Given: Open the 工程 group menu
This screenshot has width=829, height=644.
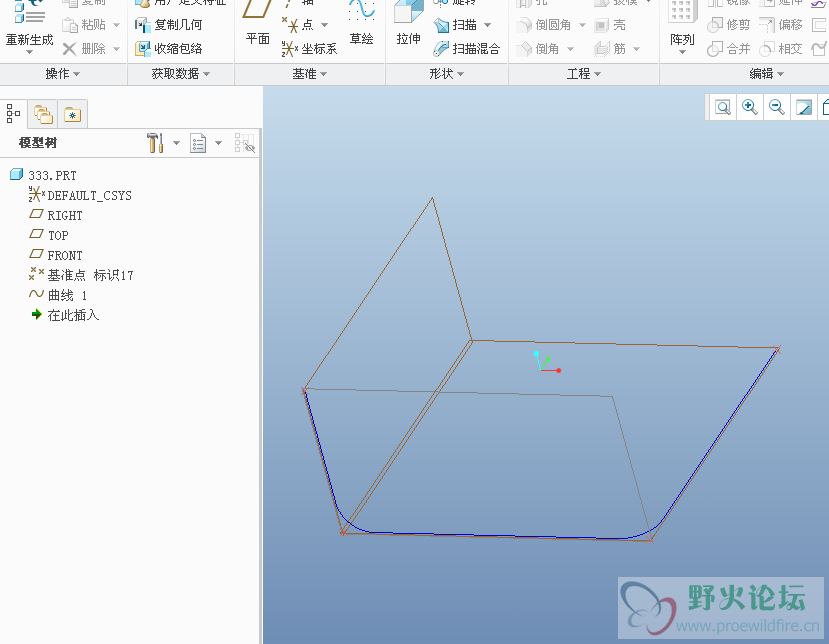Looking at the screenshot, I should tap(584, 73).
